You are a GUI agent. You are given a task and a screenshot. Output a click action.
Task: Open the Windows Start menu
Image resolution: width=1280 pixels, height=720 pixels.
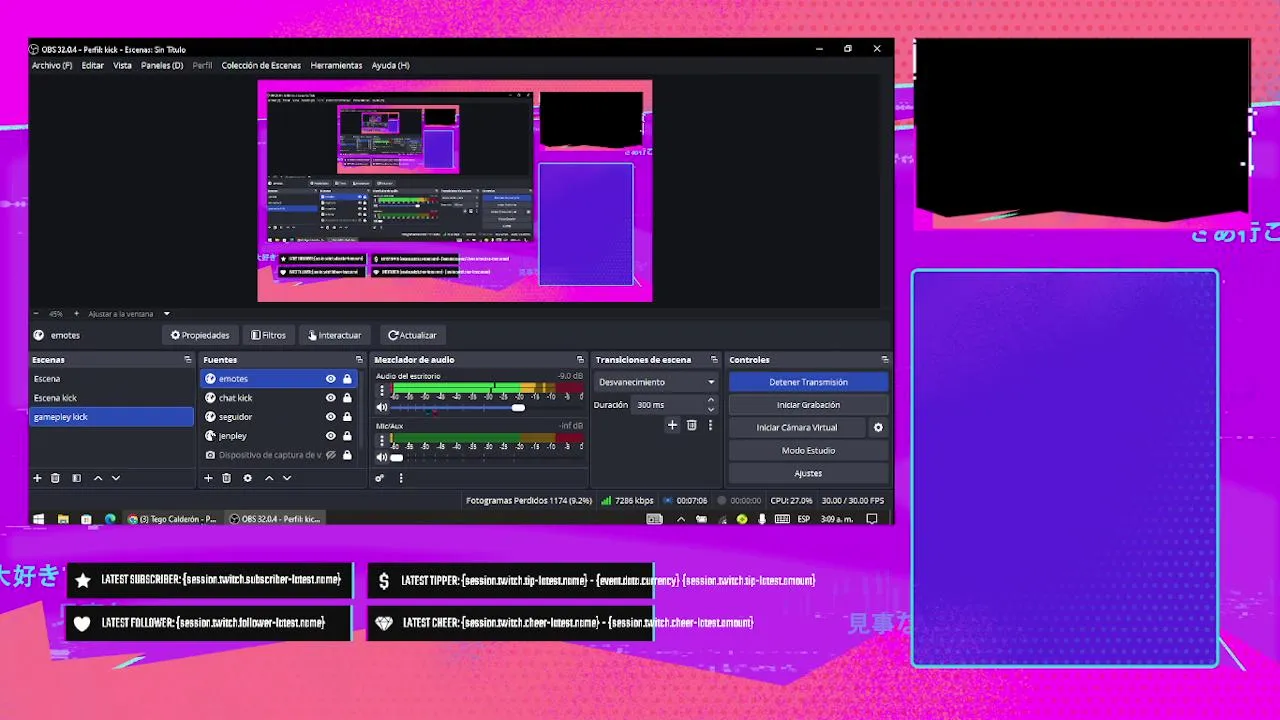point(39,519)
